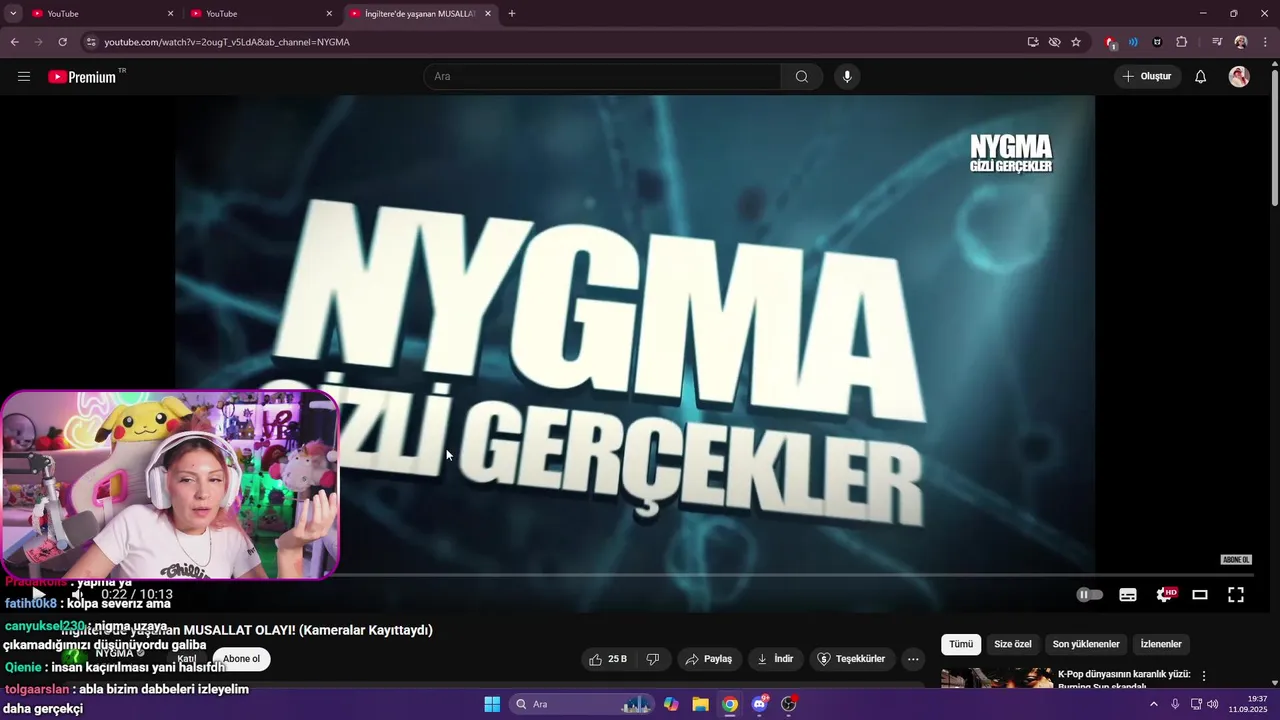Select the Tümü filter chip

[961, 644]
